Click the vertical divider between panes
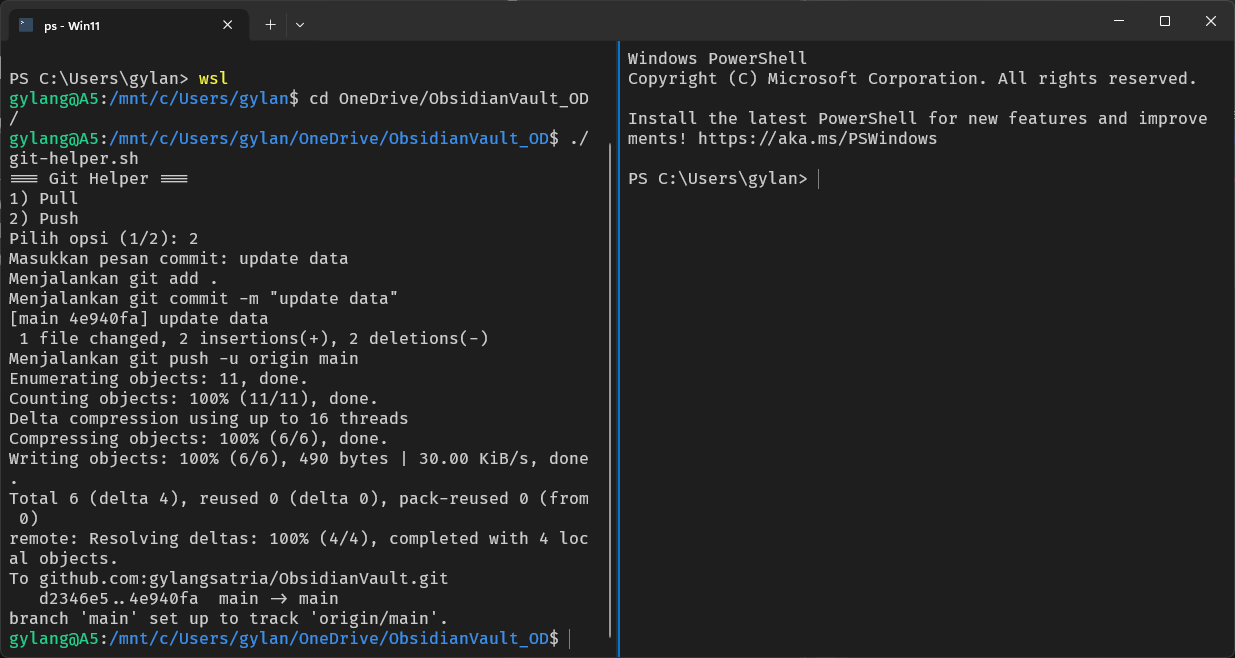 pos(619,350)
